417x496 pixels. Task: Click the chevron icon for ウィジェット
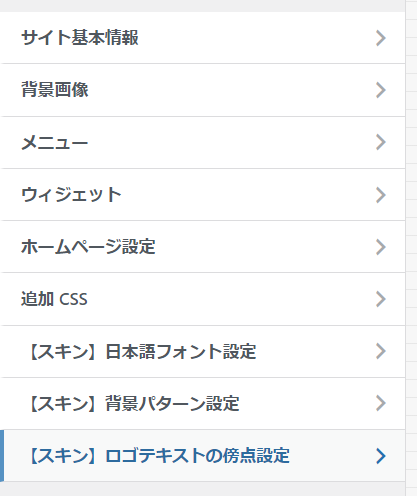pyautogui.click(x=381, y=195)
